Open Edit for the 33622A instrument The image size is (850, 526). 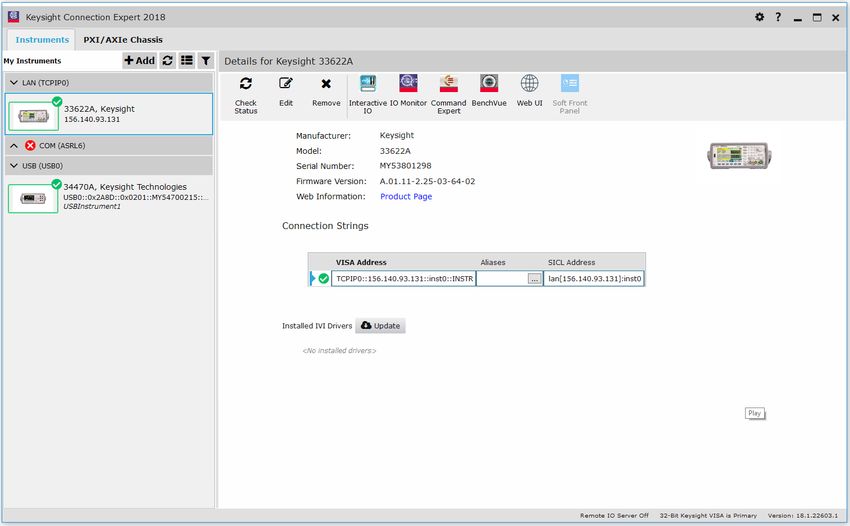coord(286,84)
